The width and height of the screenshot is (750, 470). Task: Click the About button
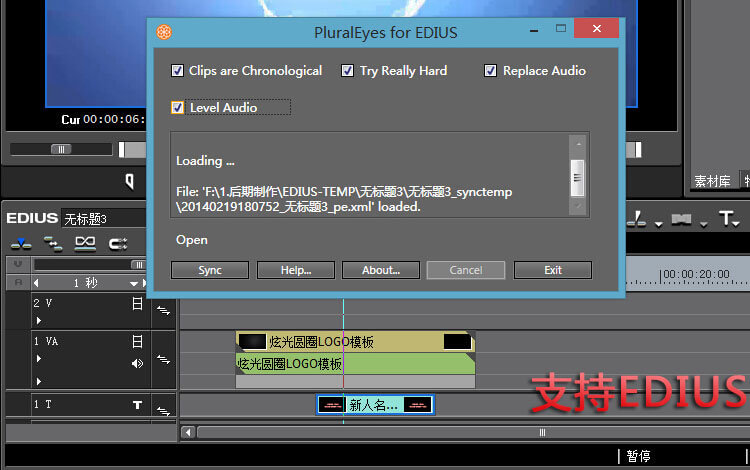click(x=381, y=270)
